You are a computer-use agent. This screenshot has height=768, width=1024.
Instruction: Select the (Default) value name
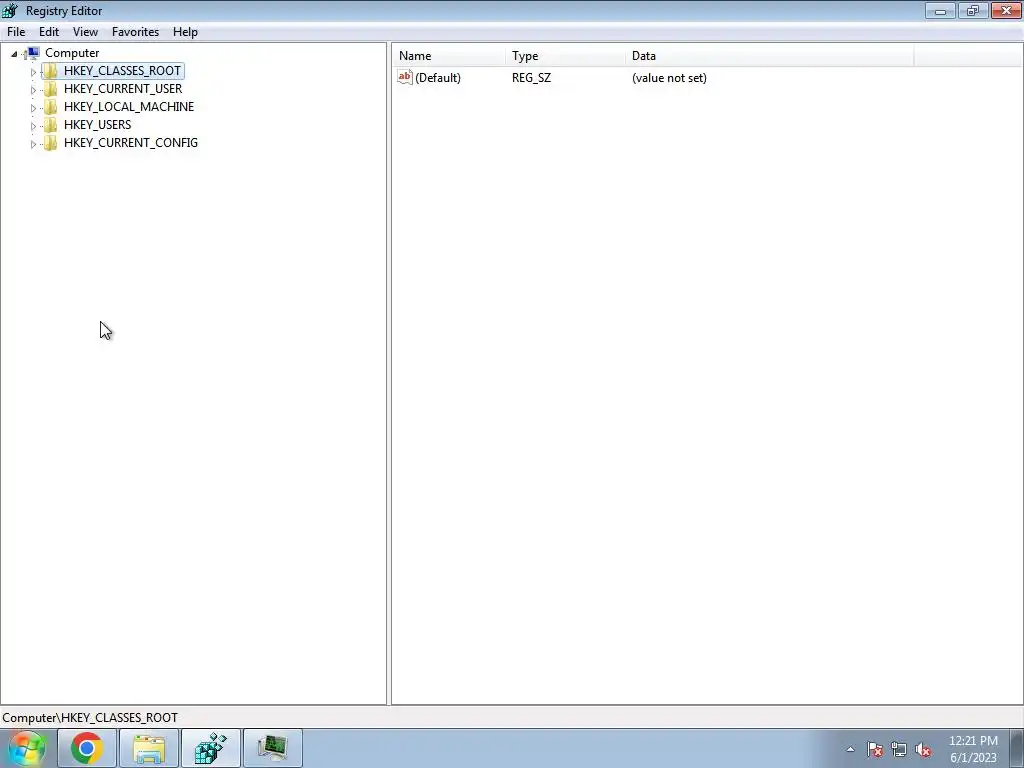coord(438,78)
